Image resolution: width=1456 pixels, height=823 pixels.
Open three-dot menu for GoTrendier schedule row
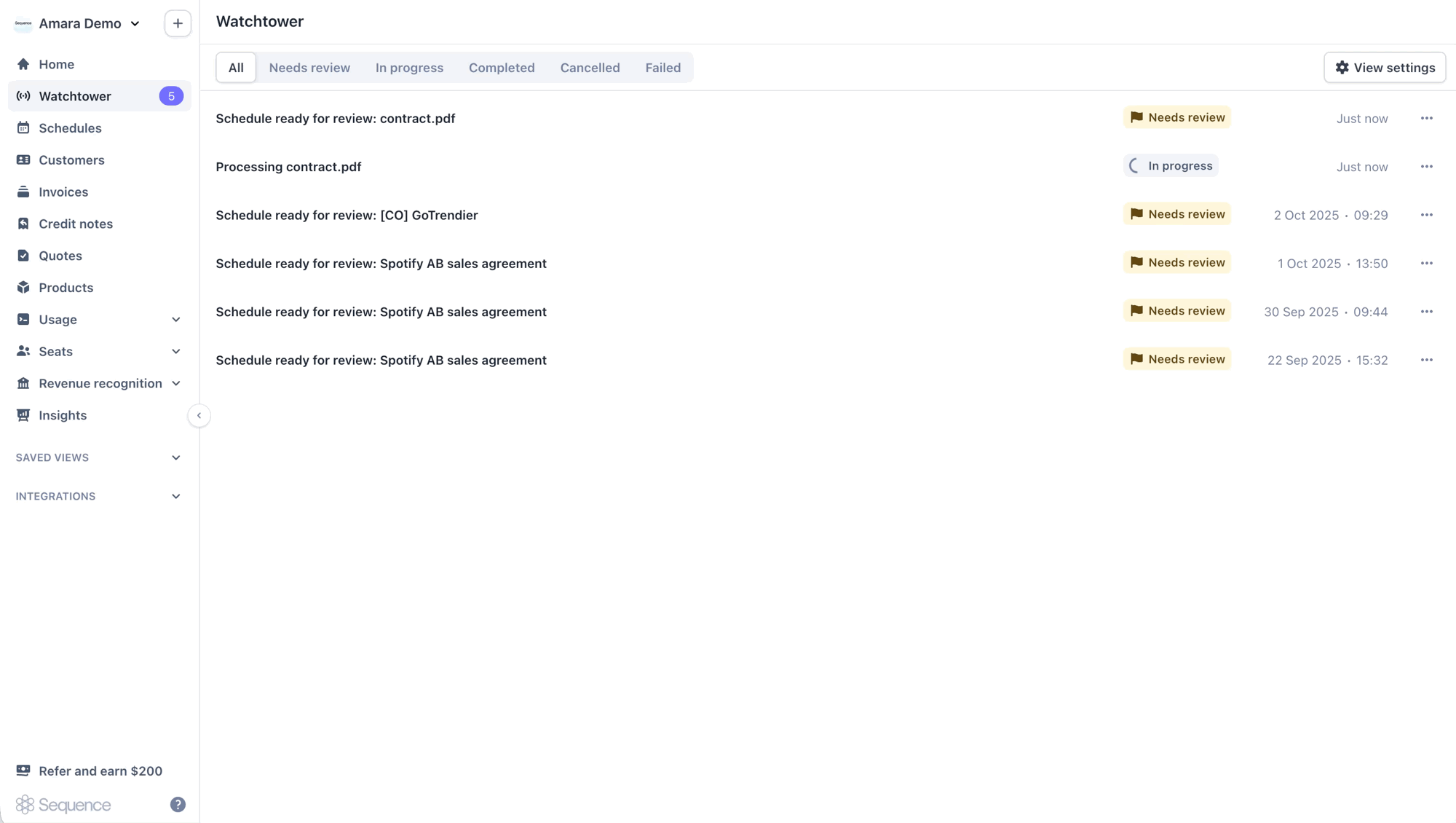pos(1426,215)
